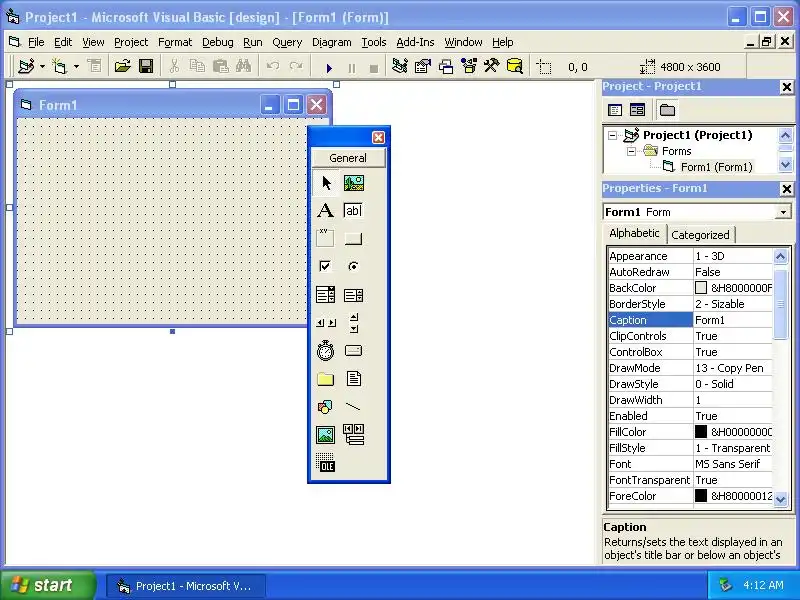The width and height of the screenshot is (800, 600).
Task: Switch to the Categorized tab
Action: point(700,235)
